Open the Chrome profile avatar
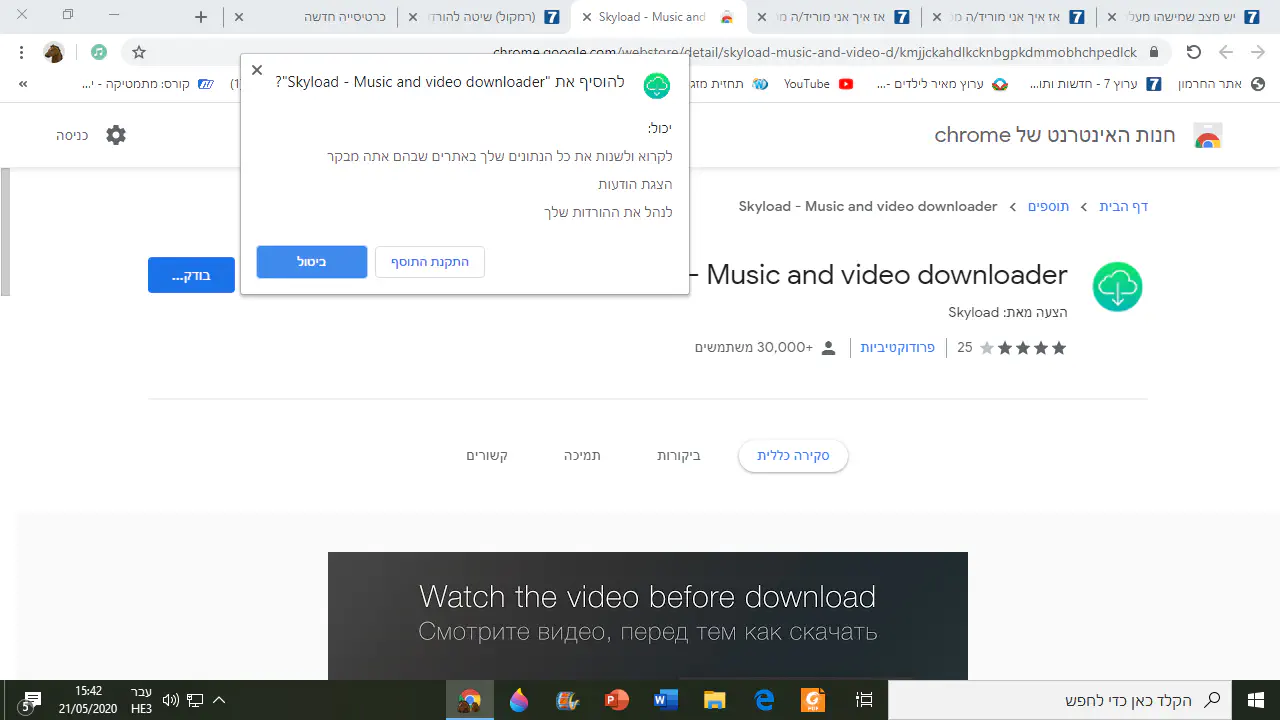Screen dimensions: 1280x720 coord(54,52)
